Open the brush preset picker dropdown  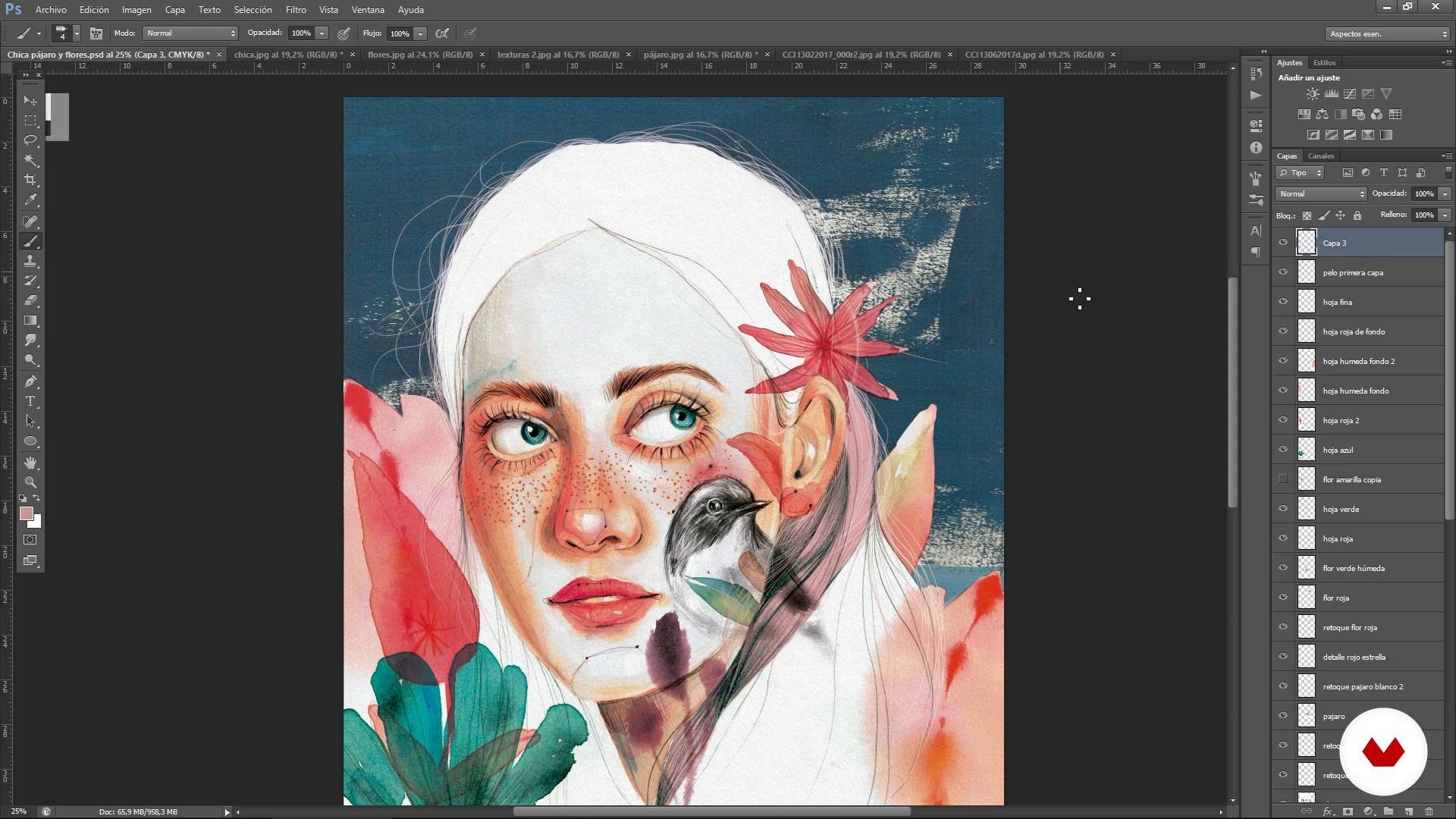(77, 33)
